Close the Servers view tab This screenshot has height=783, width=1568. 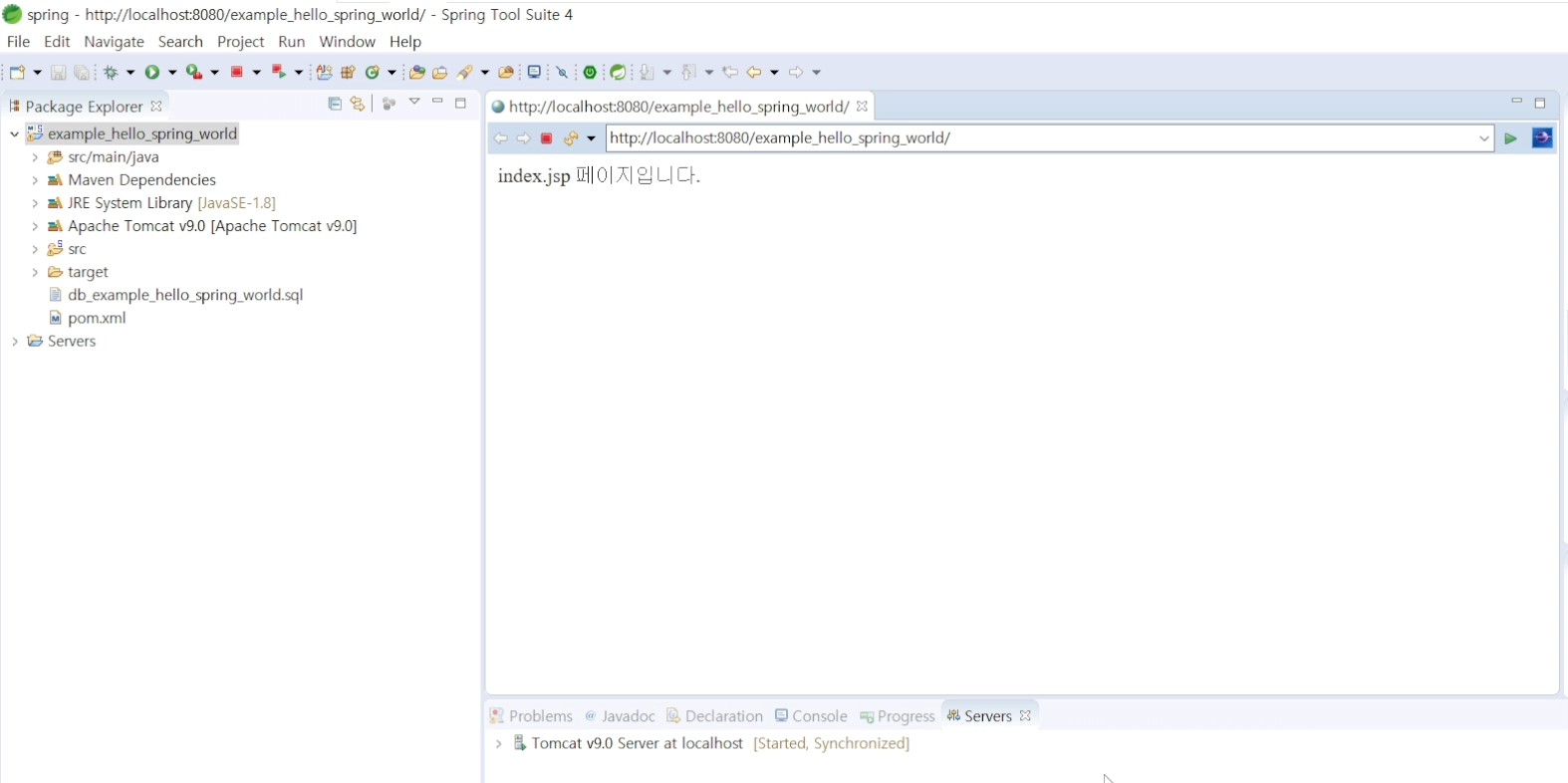(1025, 716)
